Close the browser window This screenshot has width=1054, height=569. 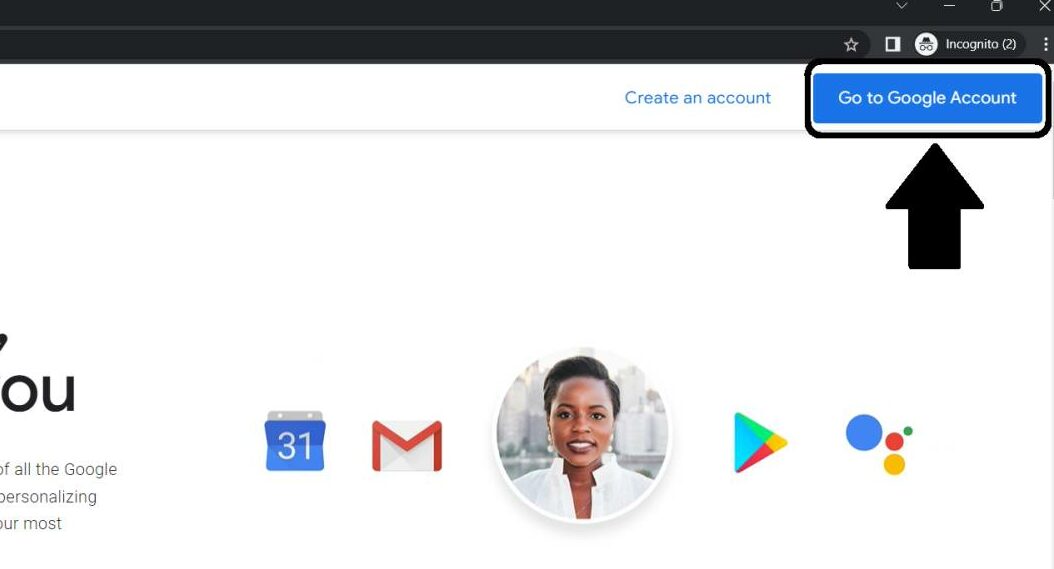coord(1045,6)
